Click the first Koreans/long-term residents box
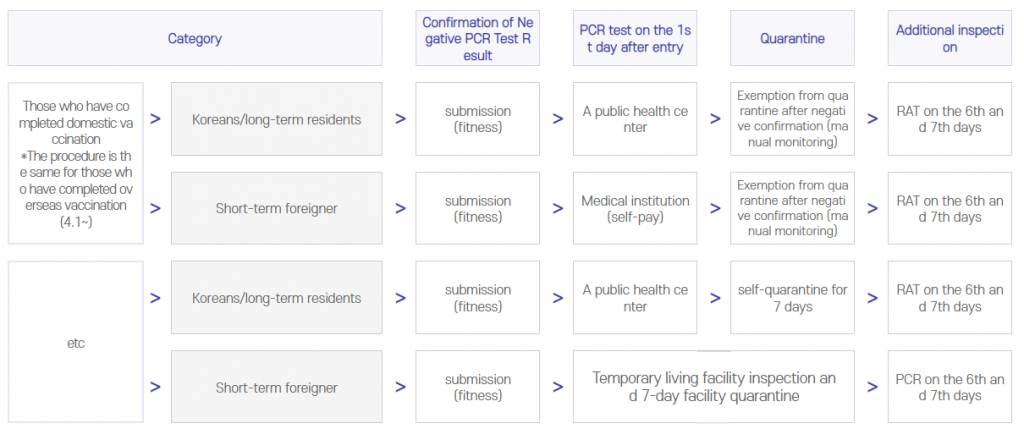Image resolution: width=1024 pixels, height=429 pixels. click(276, 119)
